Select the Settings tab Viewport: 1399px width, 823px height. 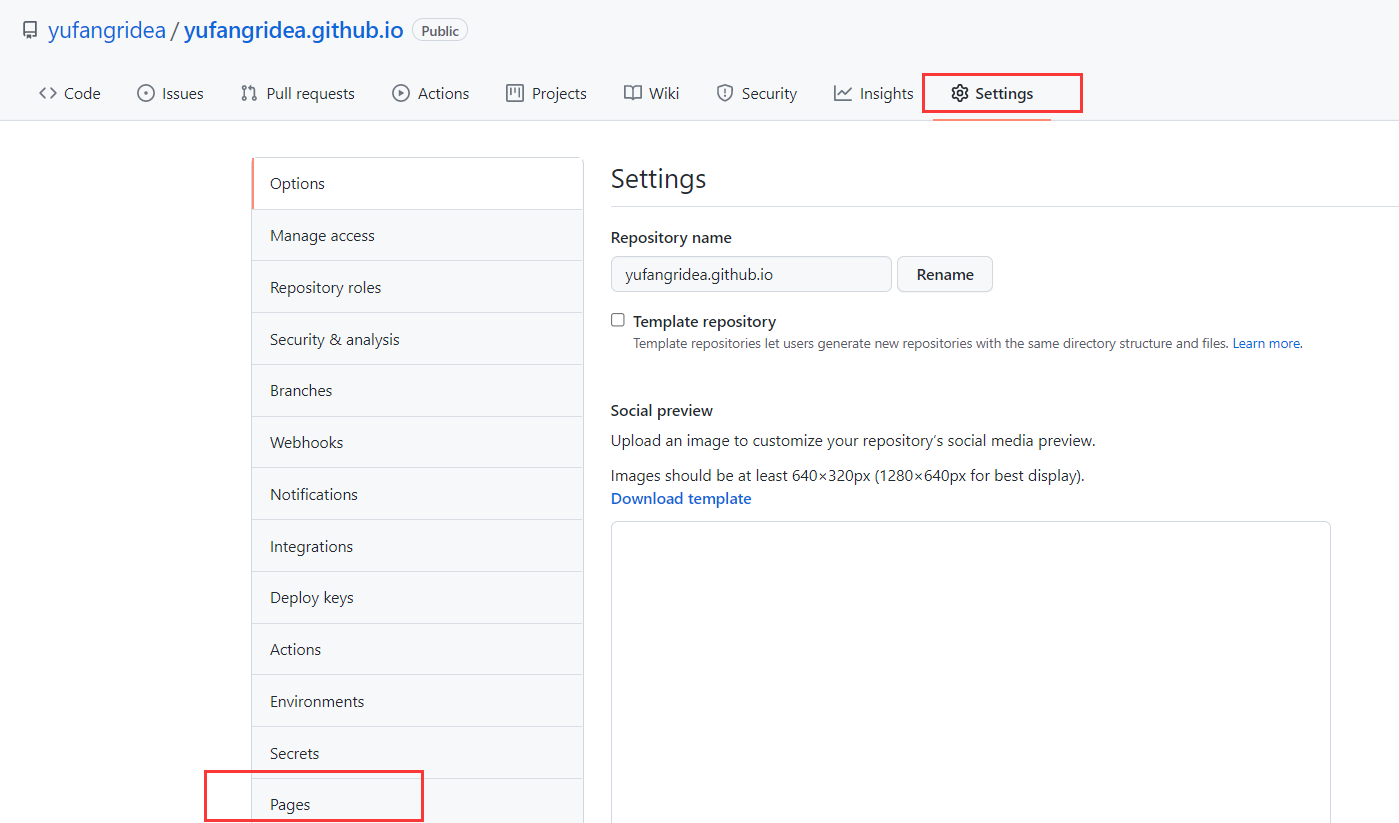tap(992, 93)
